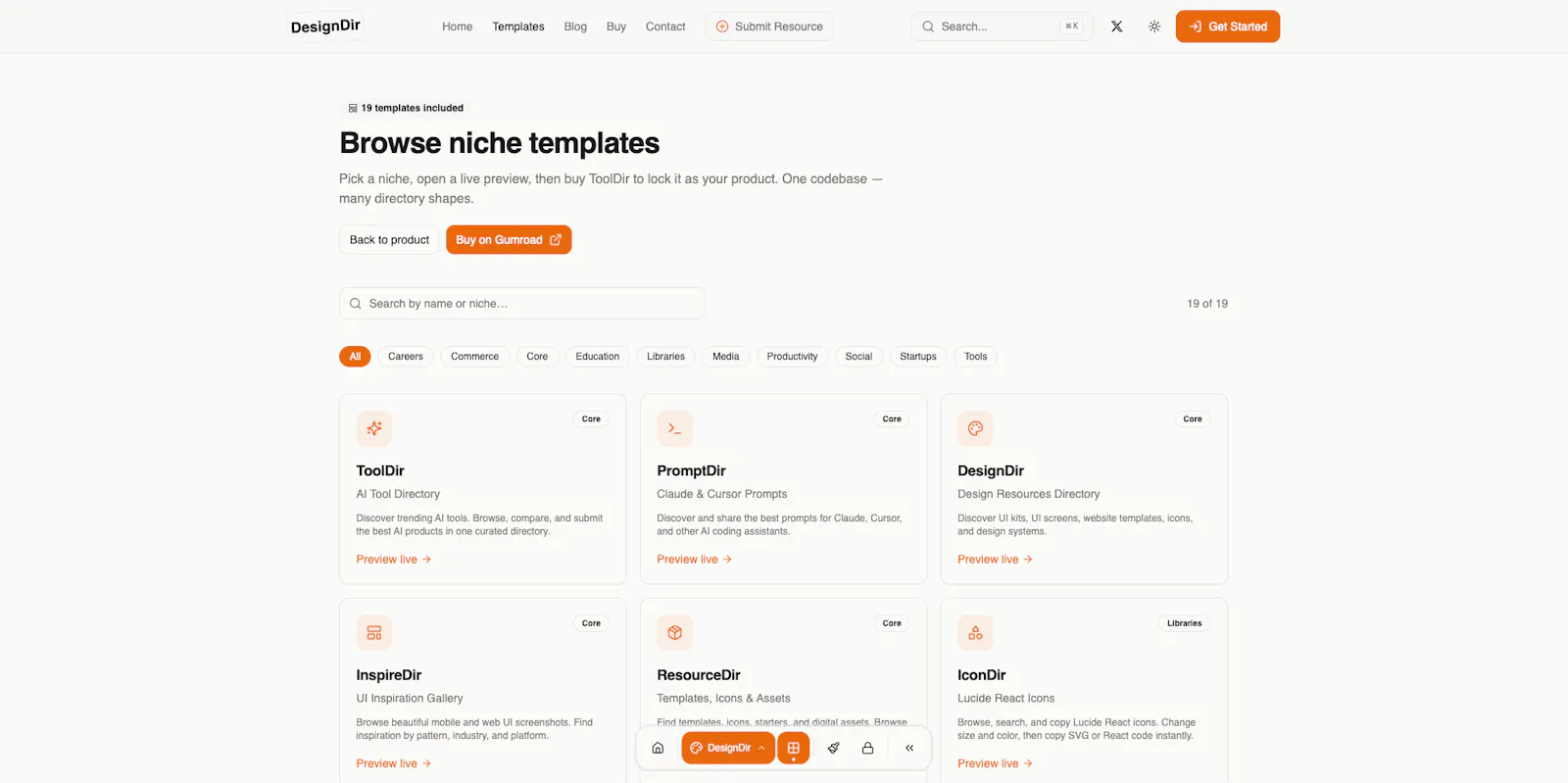Open Preview live on the PromptDir card
Image resolution: width=1568 pixels, height=783 pixels.
tap(695, 560)
